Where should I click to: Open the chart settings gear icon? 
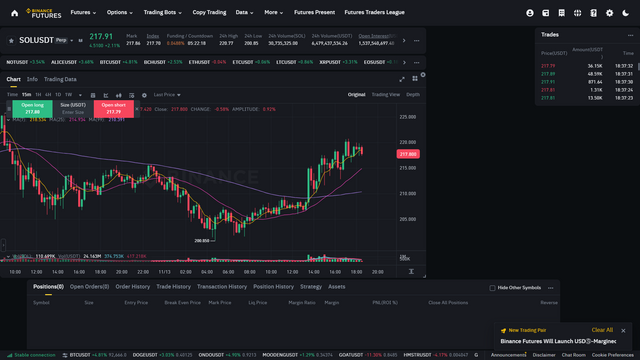click(144, 95)
